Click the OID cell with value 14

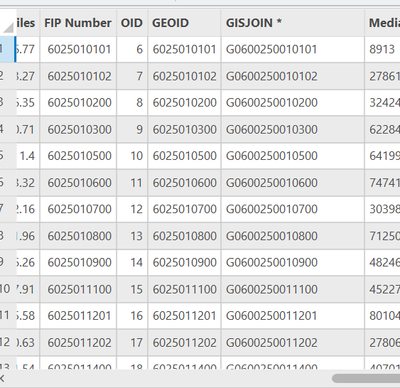(x=132, y=262)
